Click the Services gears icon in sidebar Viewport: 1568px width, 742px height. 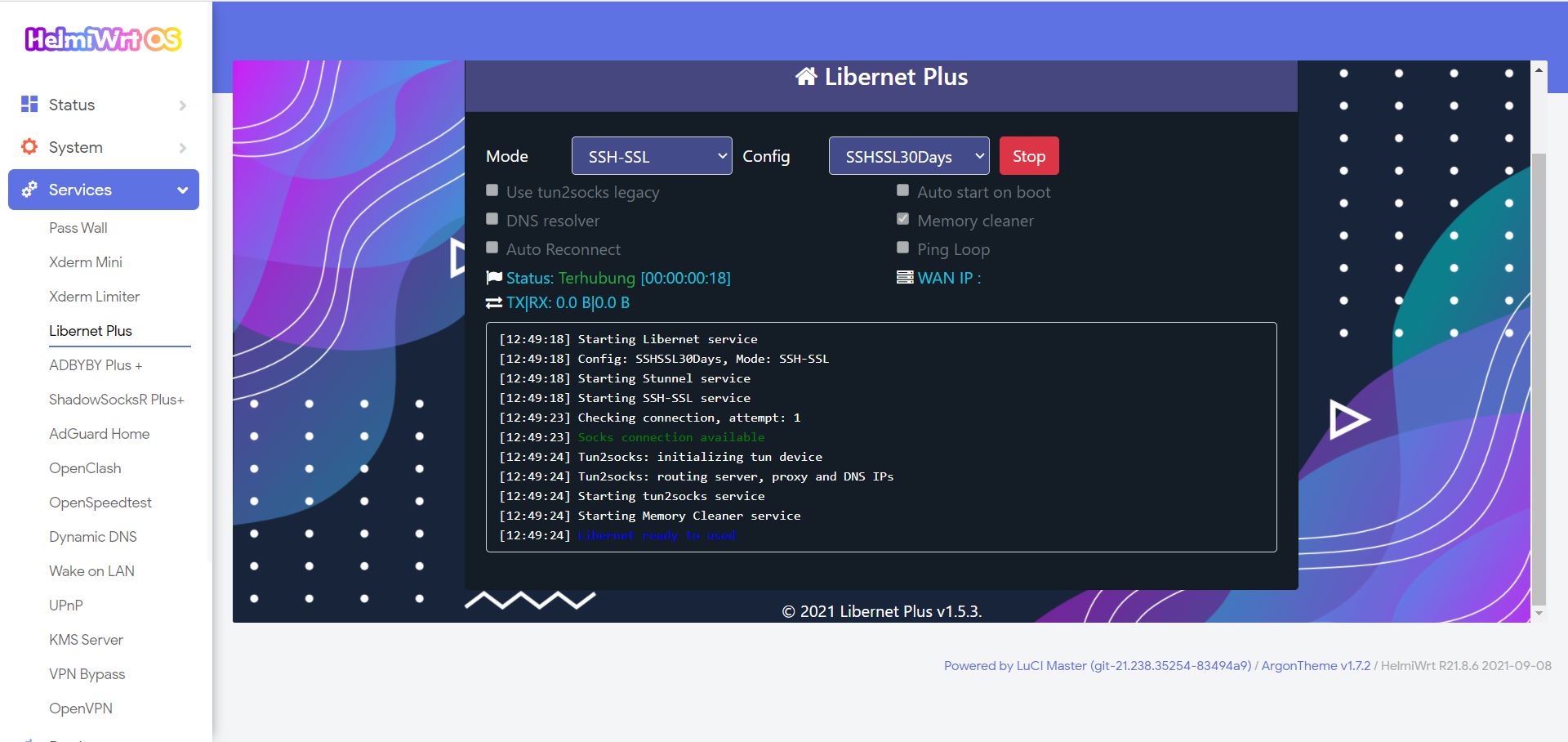(x=29, y=189)
